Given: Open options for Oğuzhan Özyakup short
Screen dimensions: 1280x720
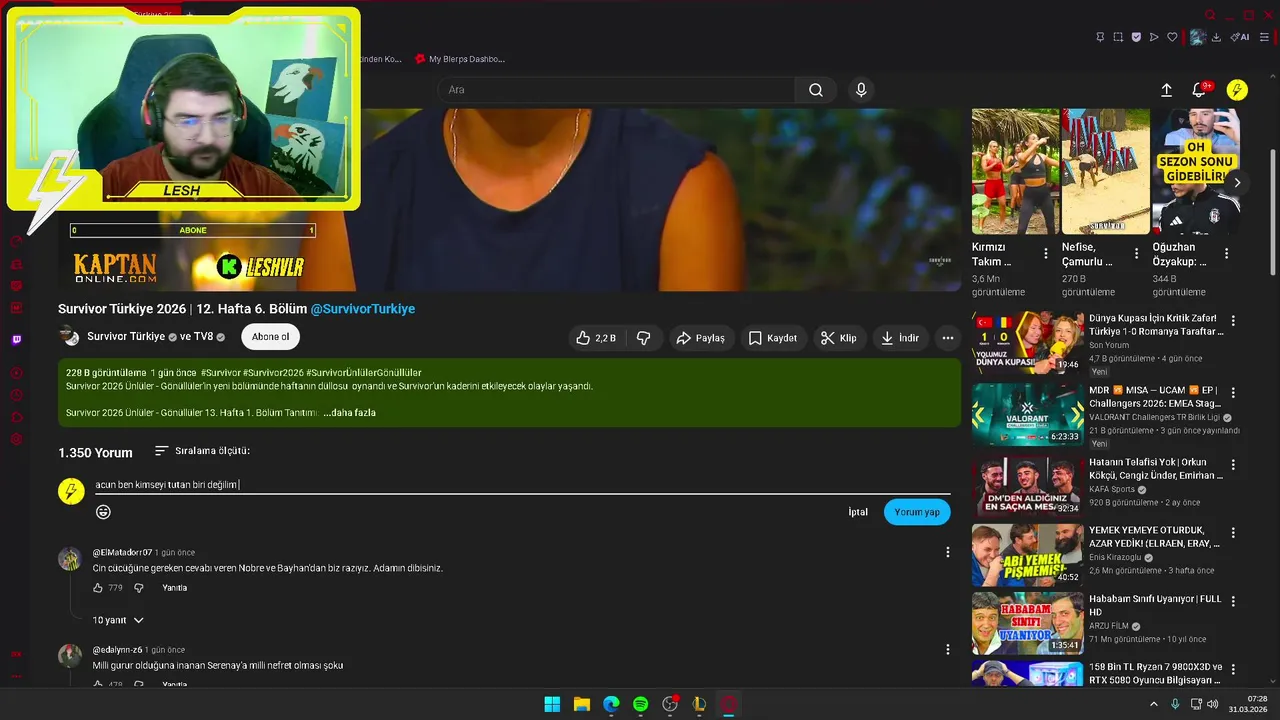Looking at the screenshot, I should tap(1226, 254).
